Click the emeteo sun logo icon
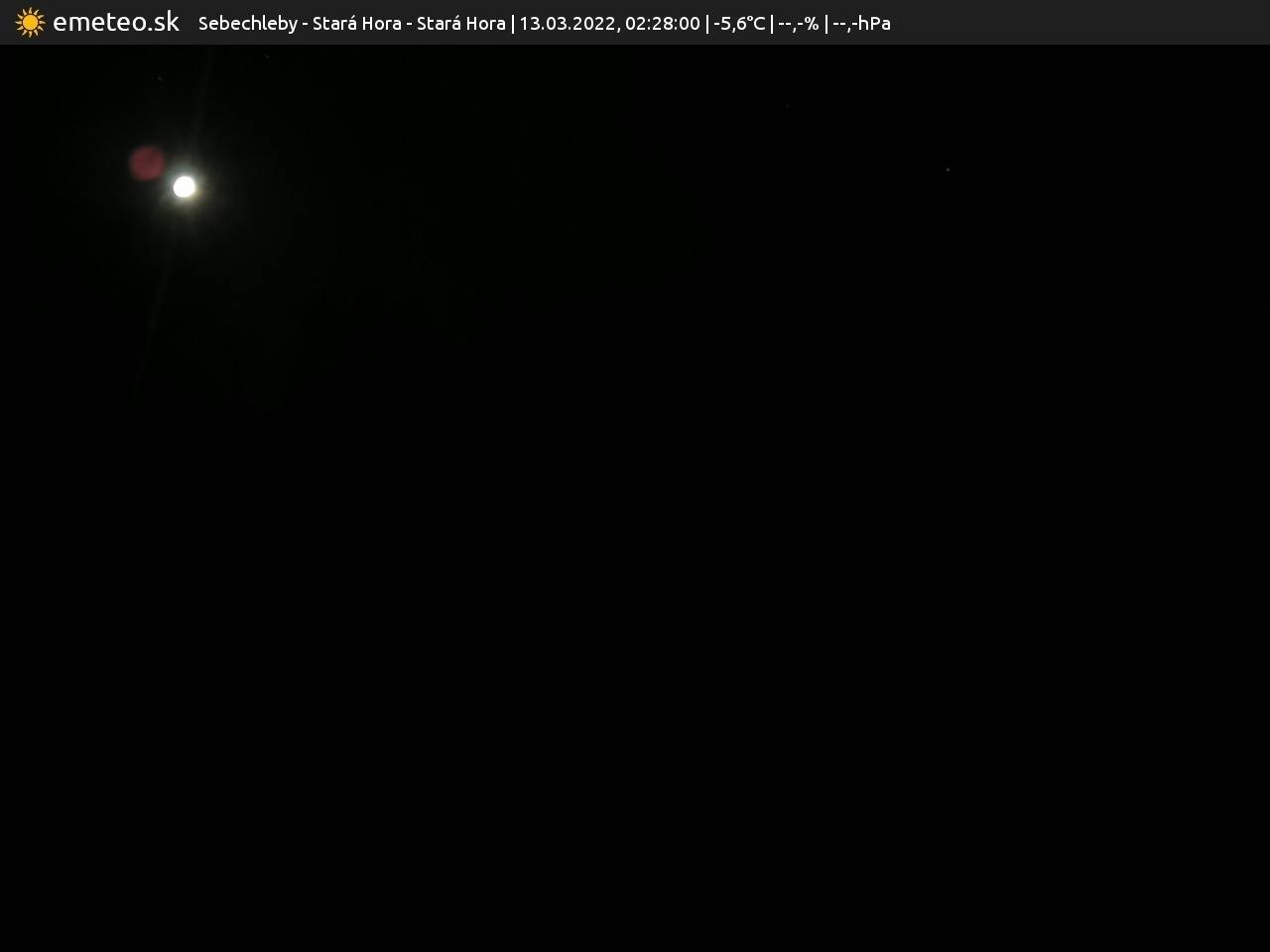The height and width of the screenshot is (952, 1270). (x=30, y=22)
